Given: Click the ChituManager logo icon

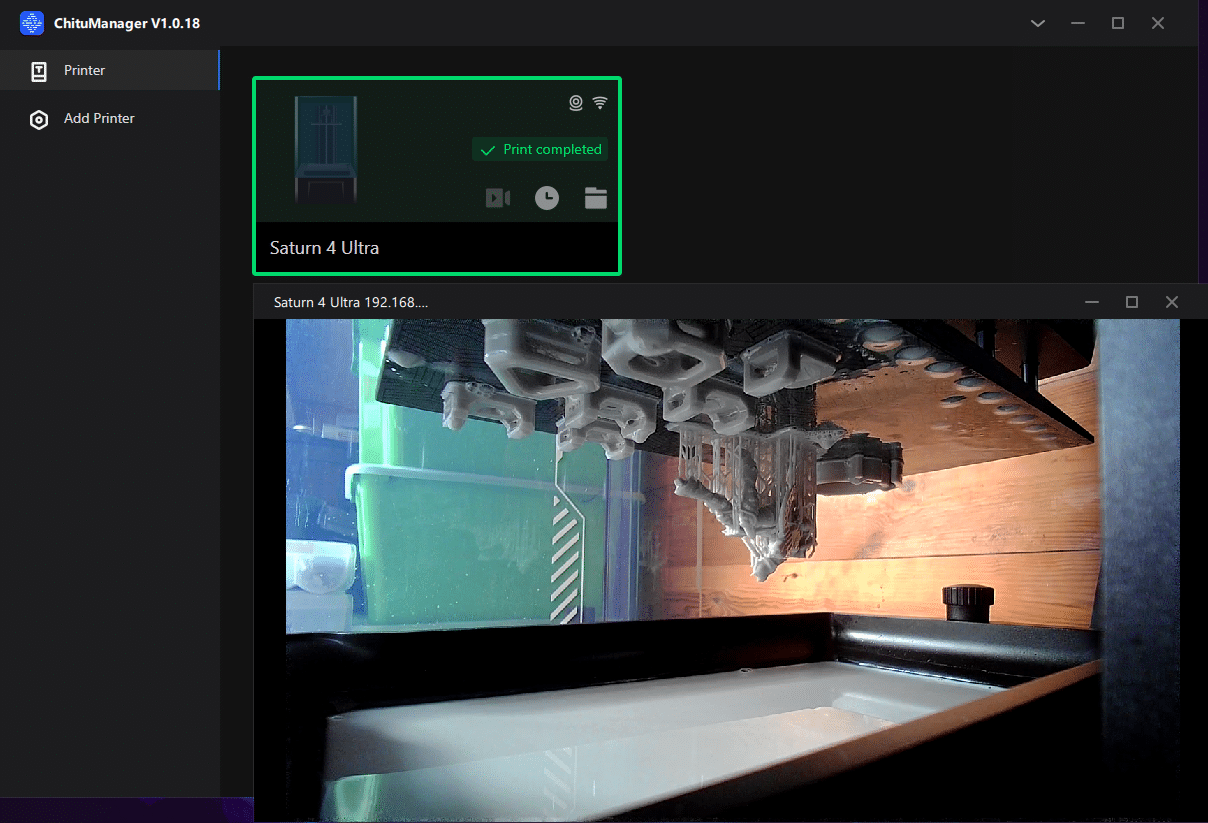Looking at the screenshot, I should tap(32, 23).
